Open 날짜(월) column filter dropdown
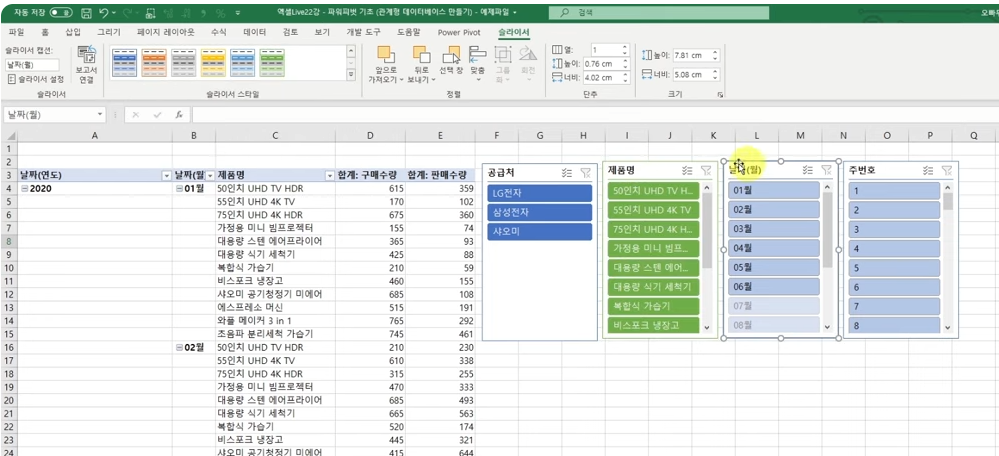Viewport: 999px width, 456px height. [x=210, y=175]
